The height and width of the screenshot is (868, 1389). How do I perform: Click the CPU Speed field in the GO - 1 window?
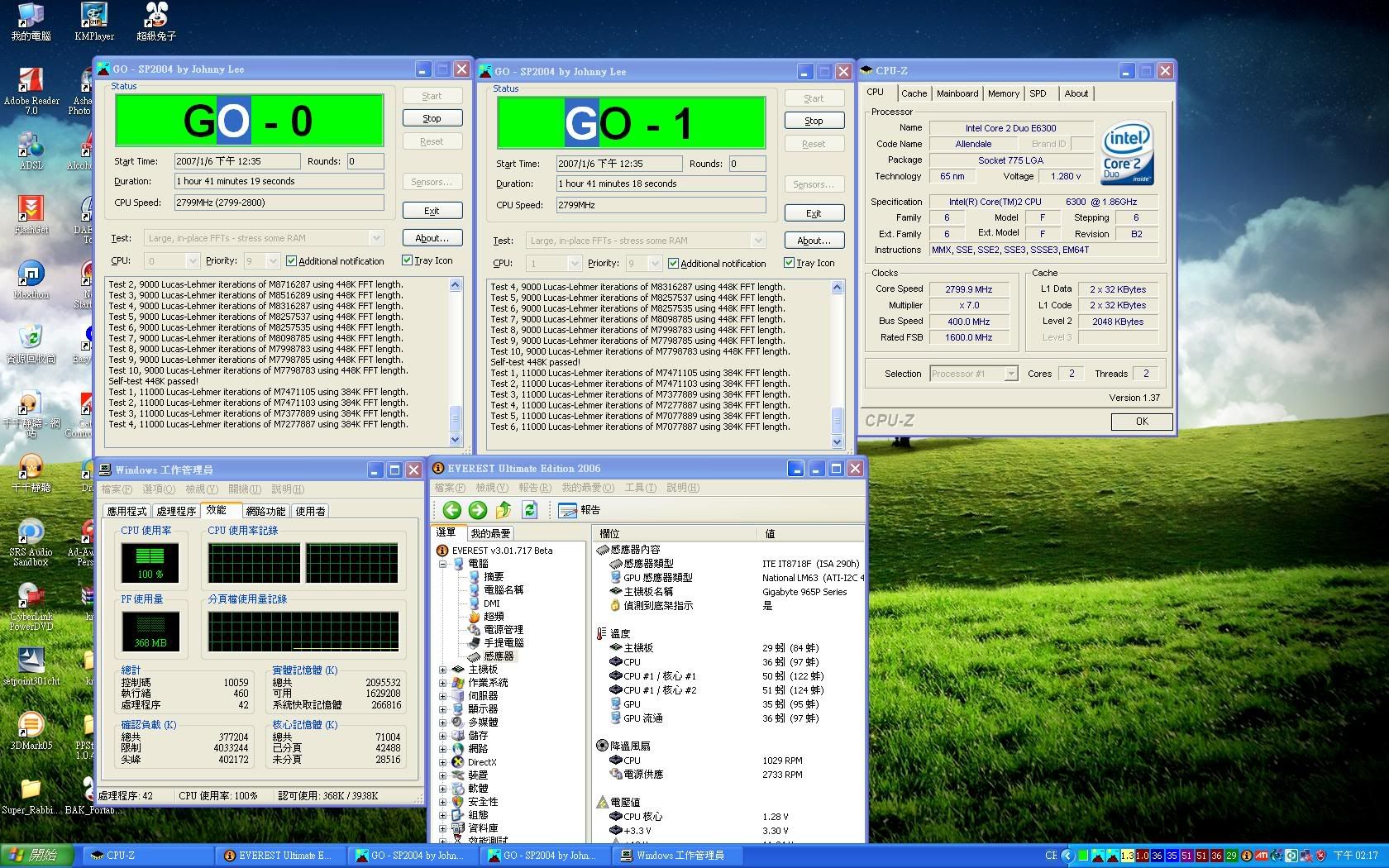point(661,205)
